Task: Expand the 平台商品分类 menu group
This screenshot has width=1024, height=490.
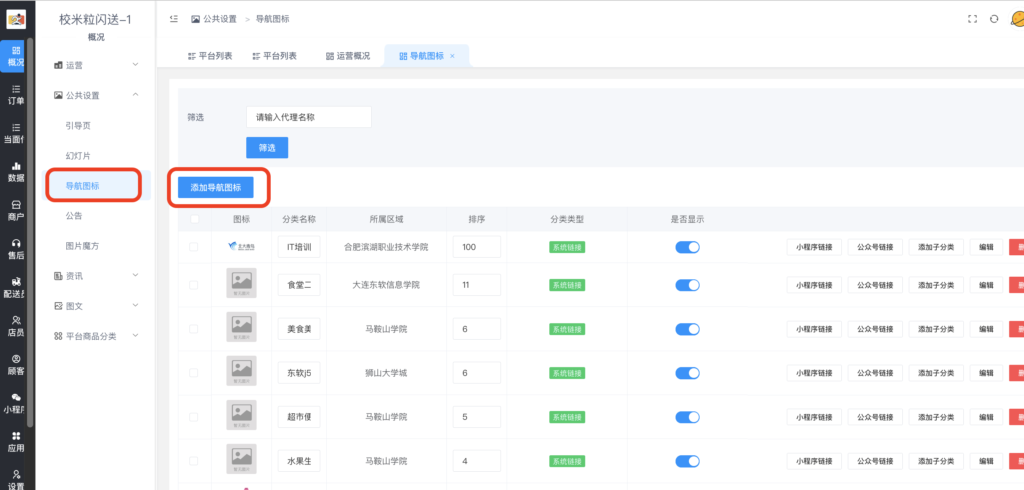Action: (x=97, y=336)
